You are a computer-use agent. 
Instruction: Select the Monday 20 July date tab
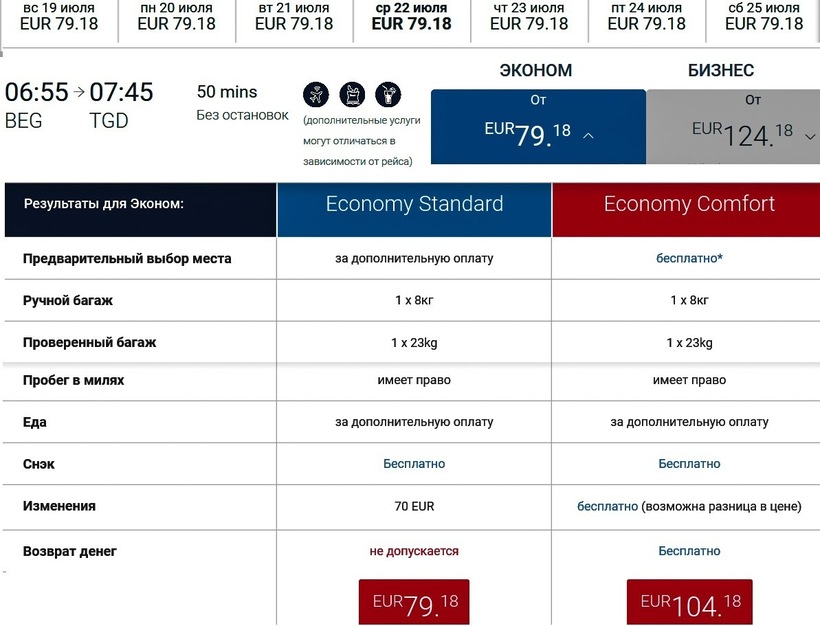[x=176, y=16]
